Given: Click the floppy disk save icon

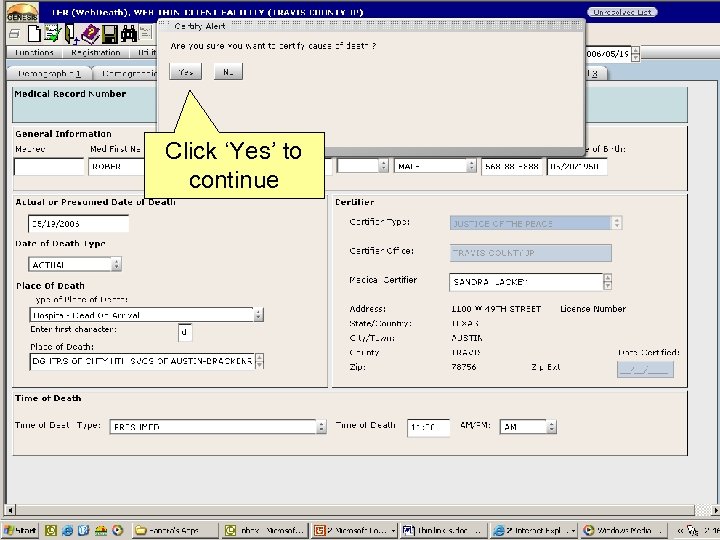Looking at the screenshot, I should (110, 34).
